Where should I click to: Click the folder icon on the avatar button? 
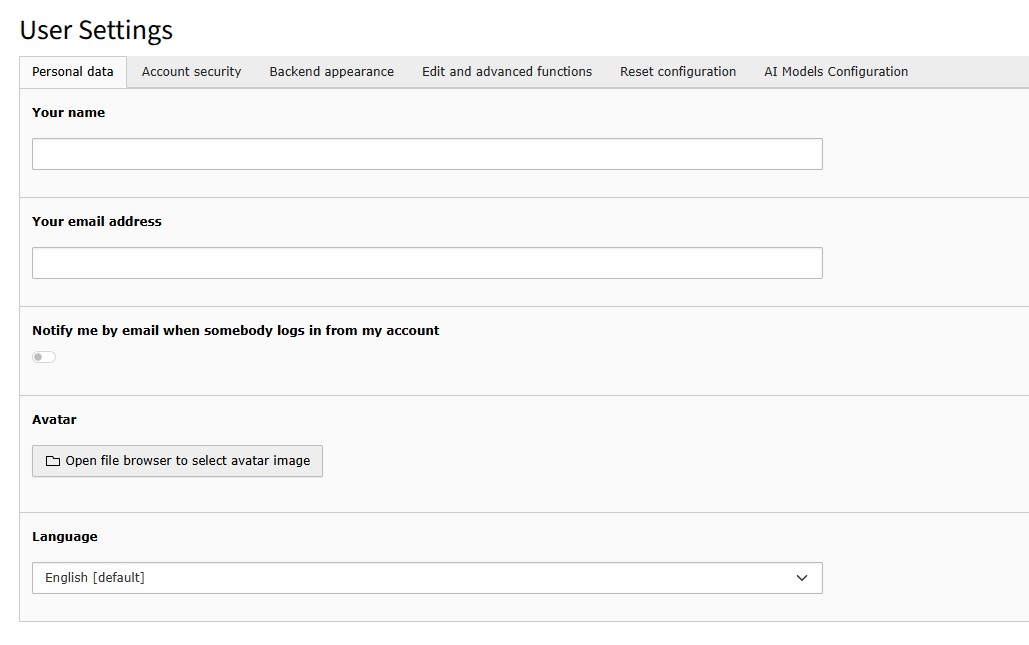(52, 461)
